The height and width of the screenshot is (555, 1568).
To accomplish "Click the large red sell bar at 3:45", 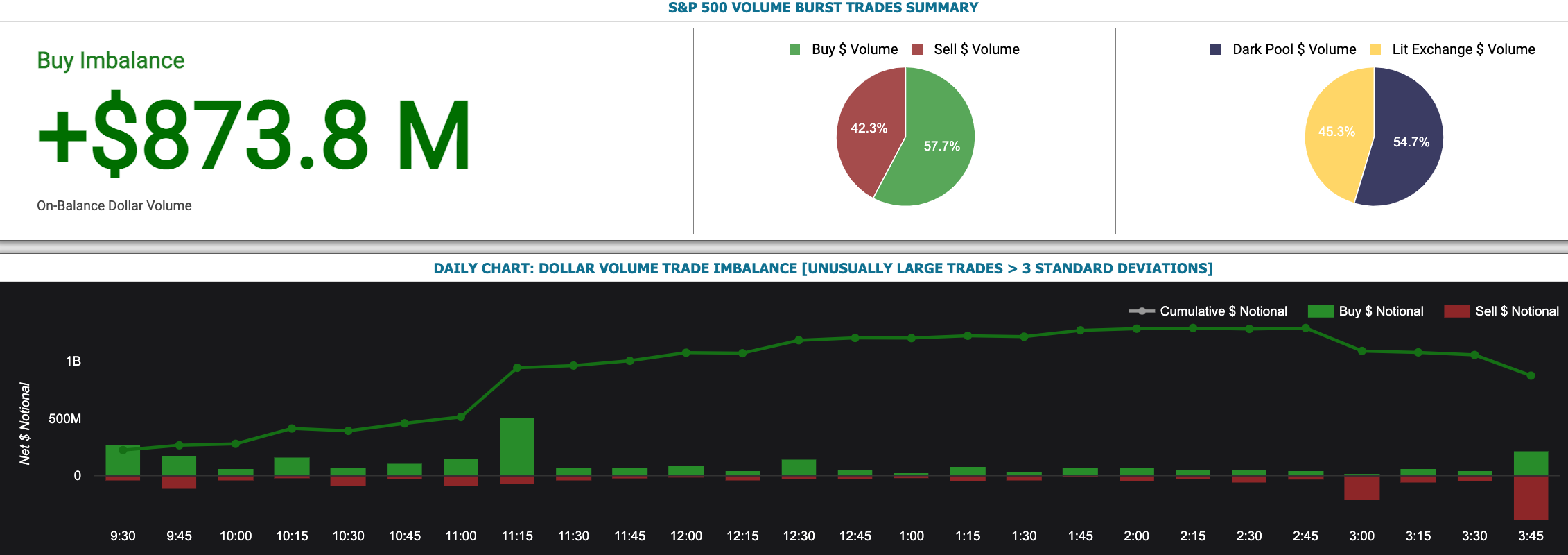I will click(1531, 497).
